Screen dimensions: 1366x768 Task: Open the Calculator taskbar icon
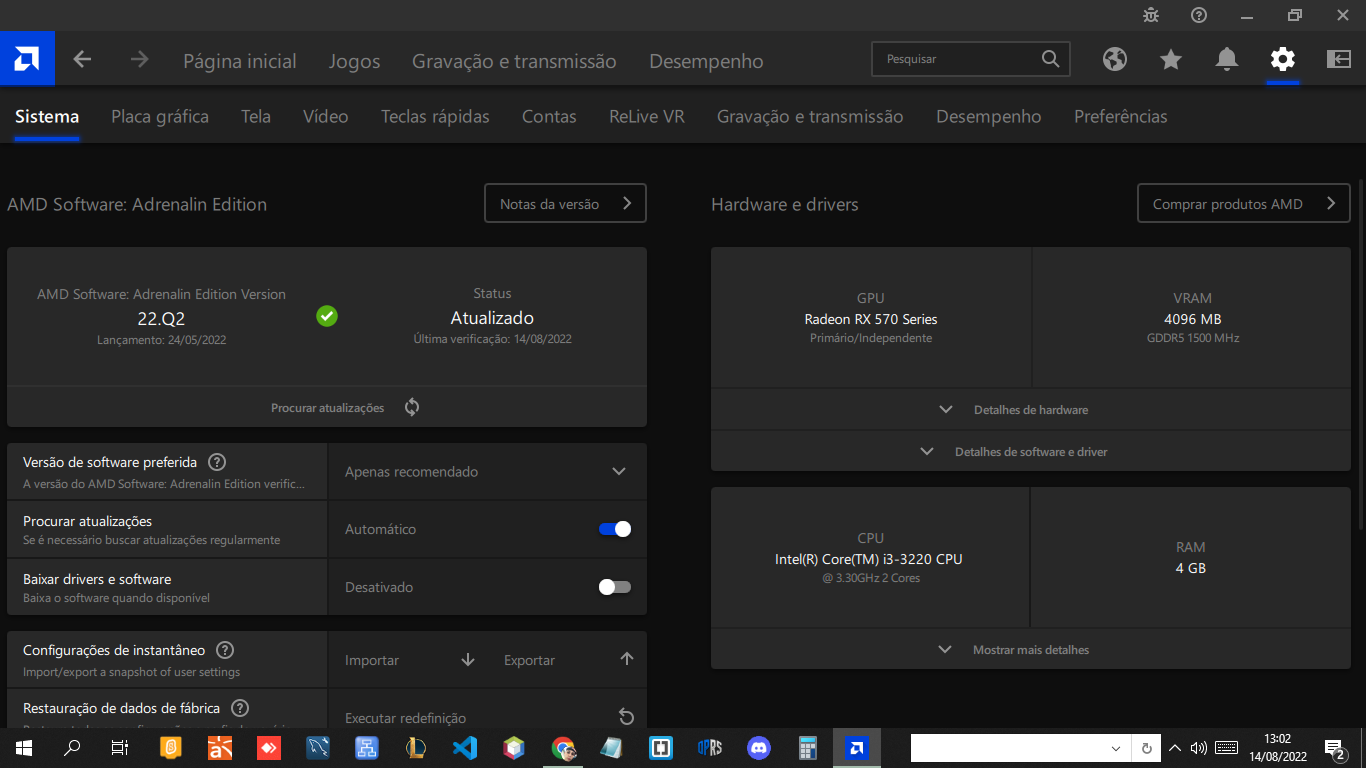[808, 747]
